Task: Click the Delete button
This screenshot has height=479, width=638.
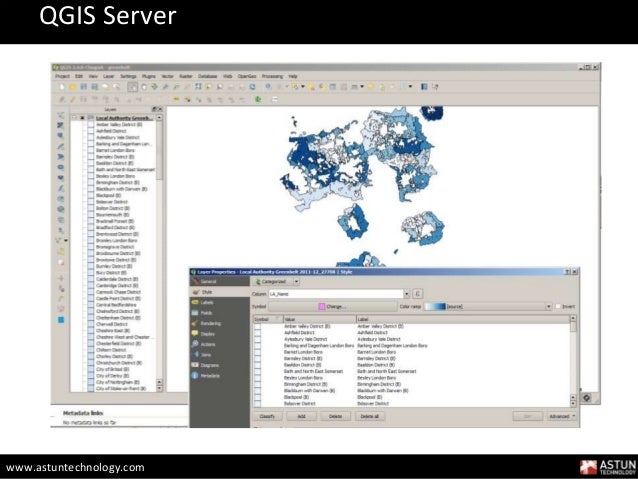Action: pyautogui.click(x=335, y=416)
